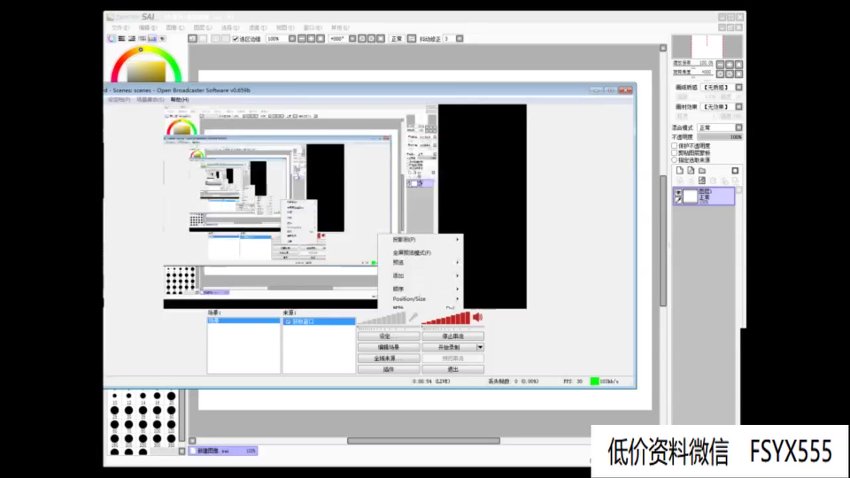Click the OBS 插件 button
The width and height of the screenshot is (850, 478).
click(x=388, y=369)
